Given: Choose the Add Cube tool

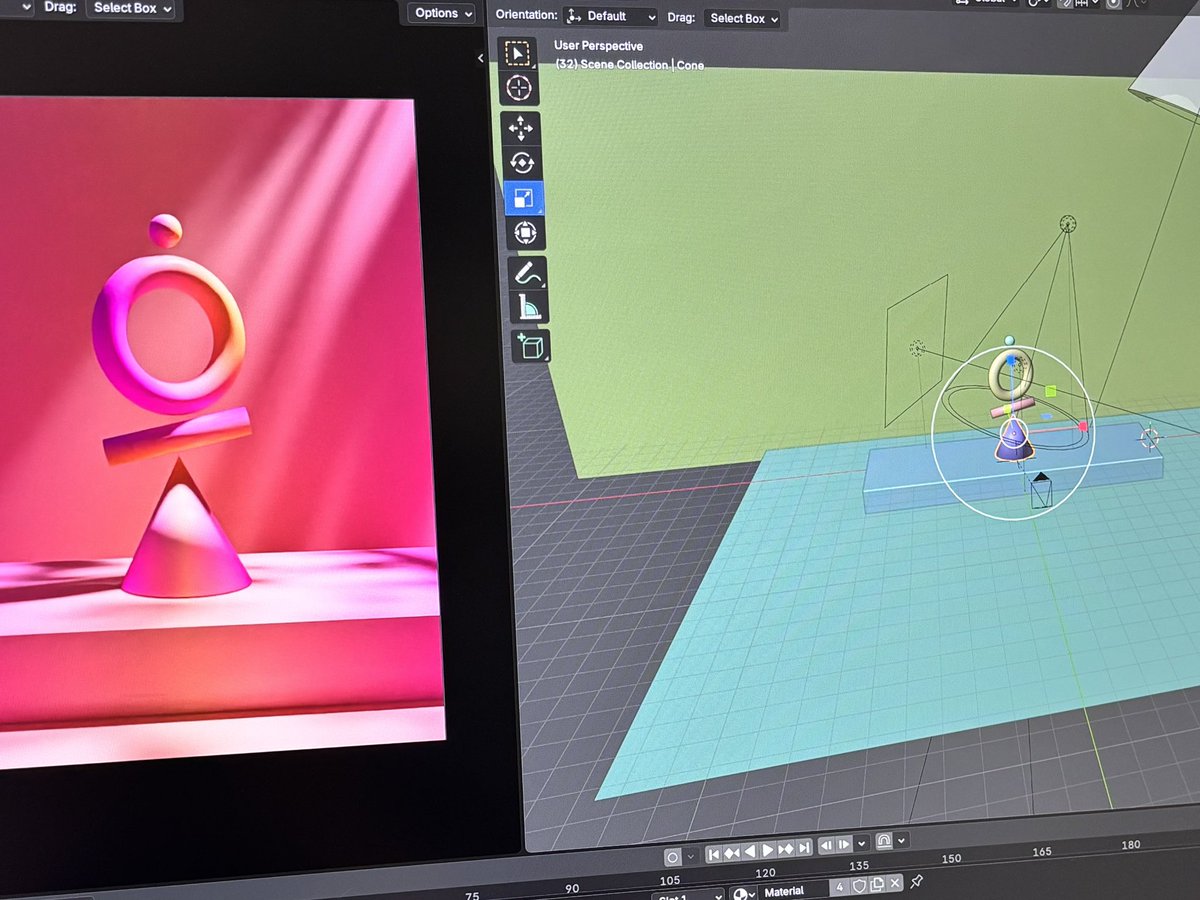Looking at the screenshot, I should pos(531,346).
